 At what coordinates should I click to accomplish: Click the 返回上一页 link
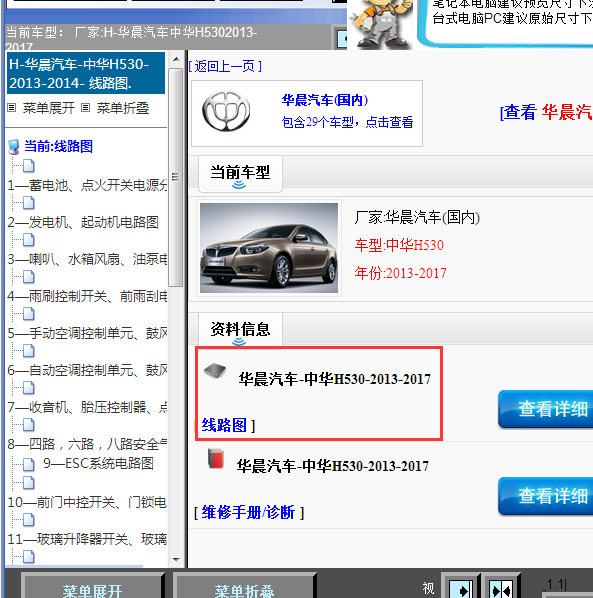225,67
